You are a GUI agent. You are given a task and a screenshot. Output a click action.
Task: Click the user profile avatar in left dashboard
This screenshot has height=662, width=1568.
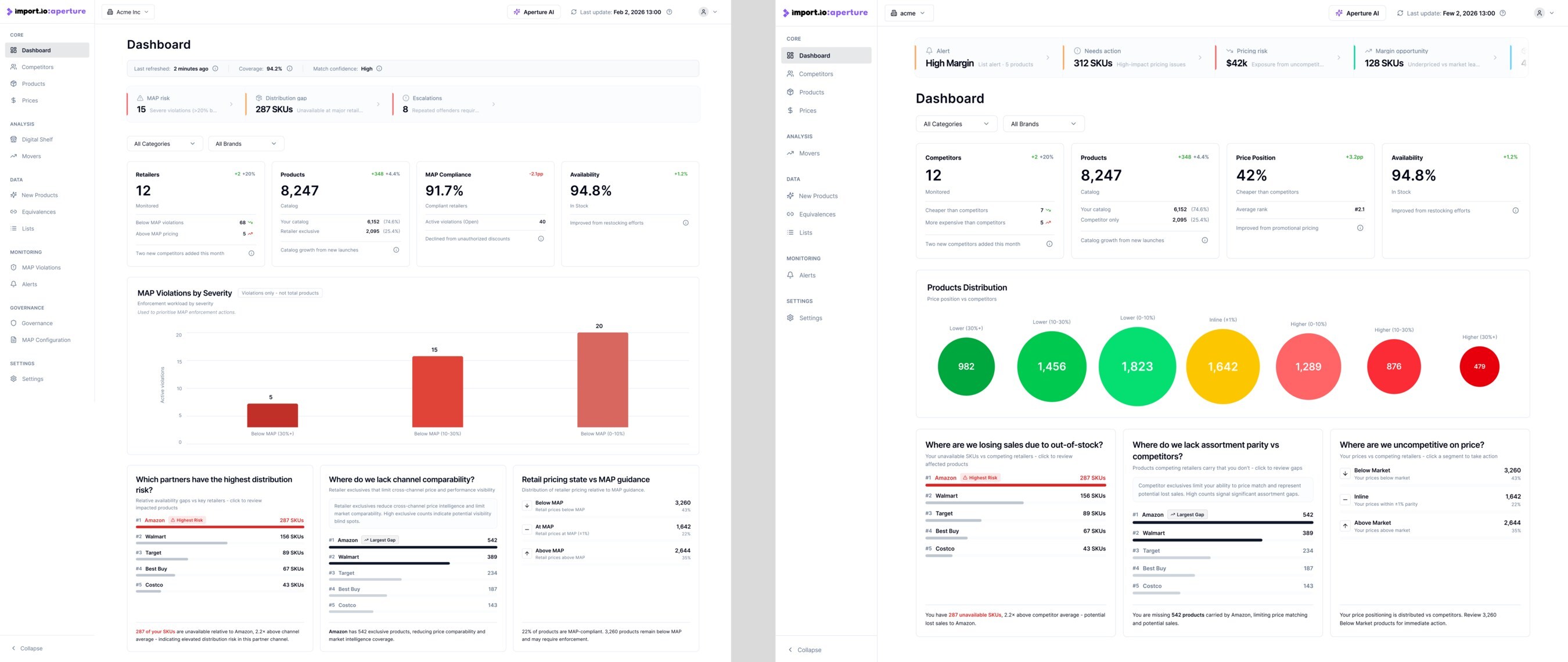click(x=704, y=12)
